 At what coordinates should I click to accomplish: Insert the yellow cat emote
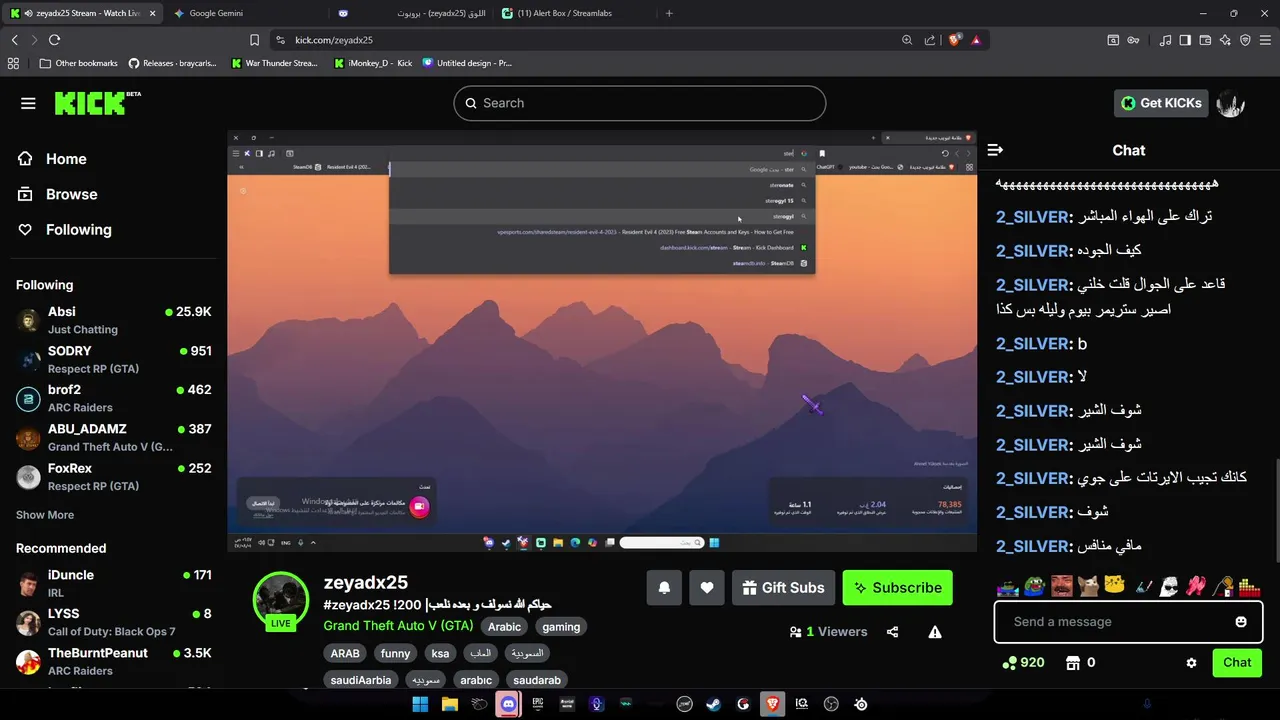pos(1116,586)
